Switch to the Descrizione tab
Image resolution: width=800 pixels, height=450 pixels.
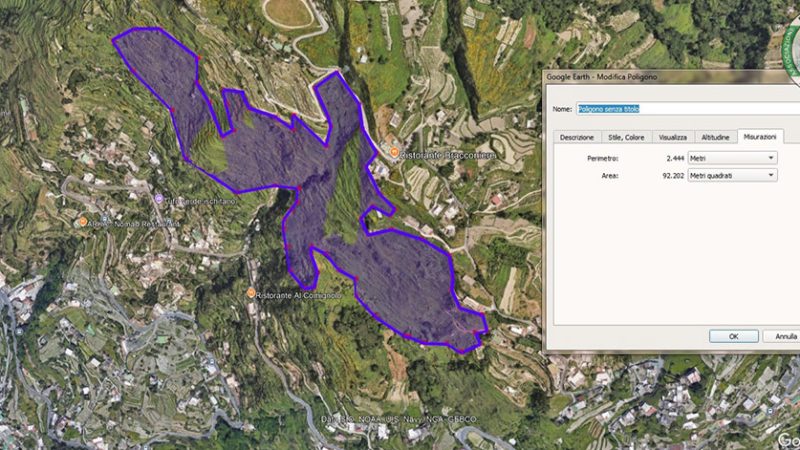pyautogui.click(x=577, y=137)
